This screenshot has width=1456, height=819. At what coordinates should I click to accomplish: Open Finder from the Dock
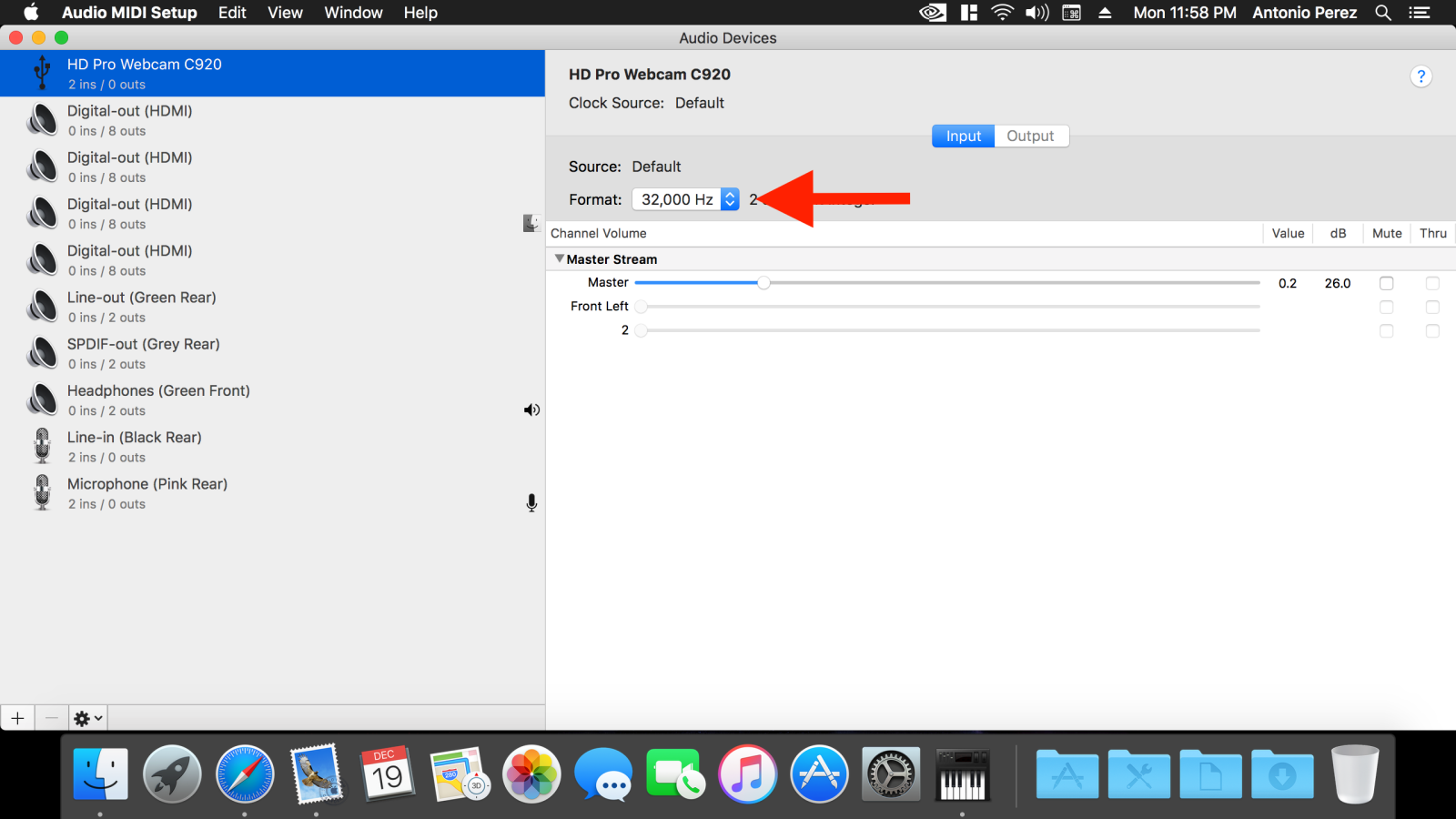(x=100, y=773)
